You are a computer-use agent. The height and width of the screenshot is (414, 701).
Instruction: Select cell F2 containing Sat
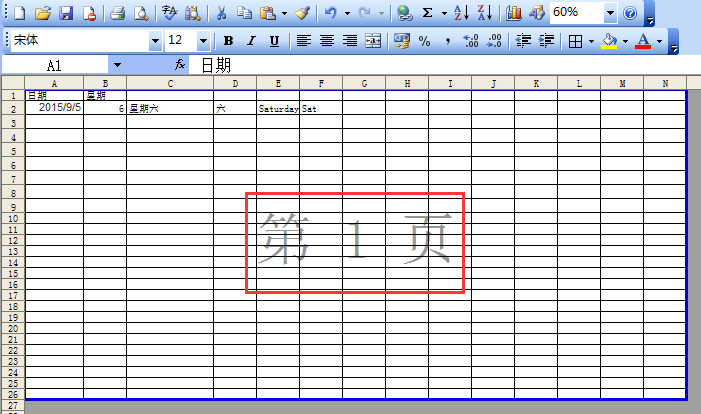[x=321, y=108]
